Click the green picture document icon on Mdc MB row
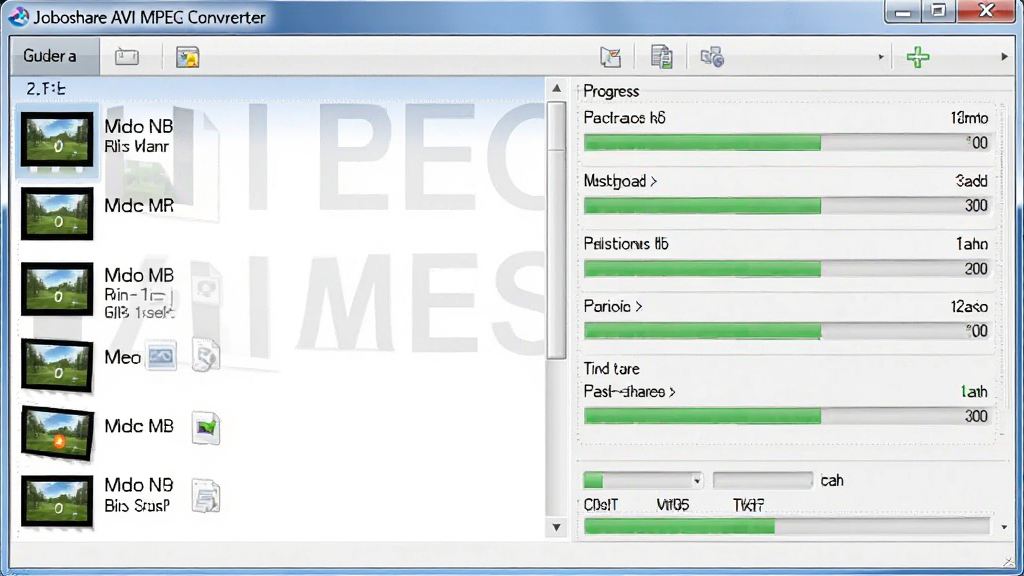 click(206, 428)
